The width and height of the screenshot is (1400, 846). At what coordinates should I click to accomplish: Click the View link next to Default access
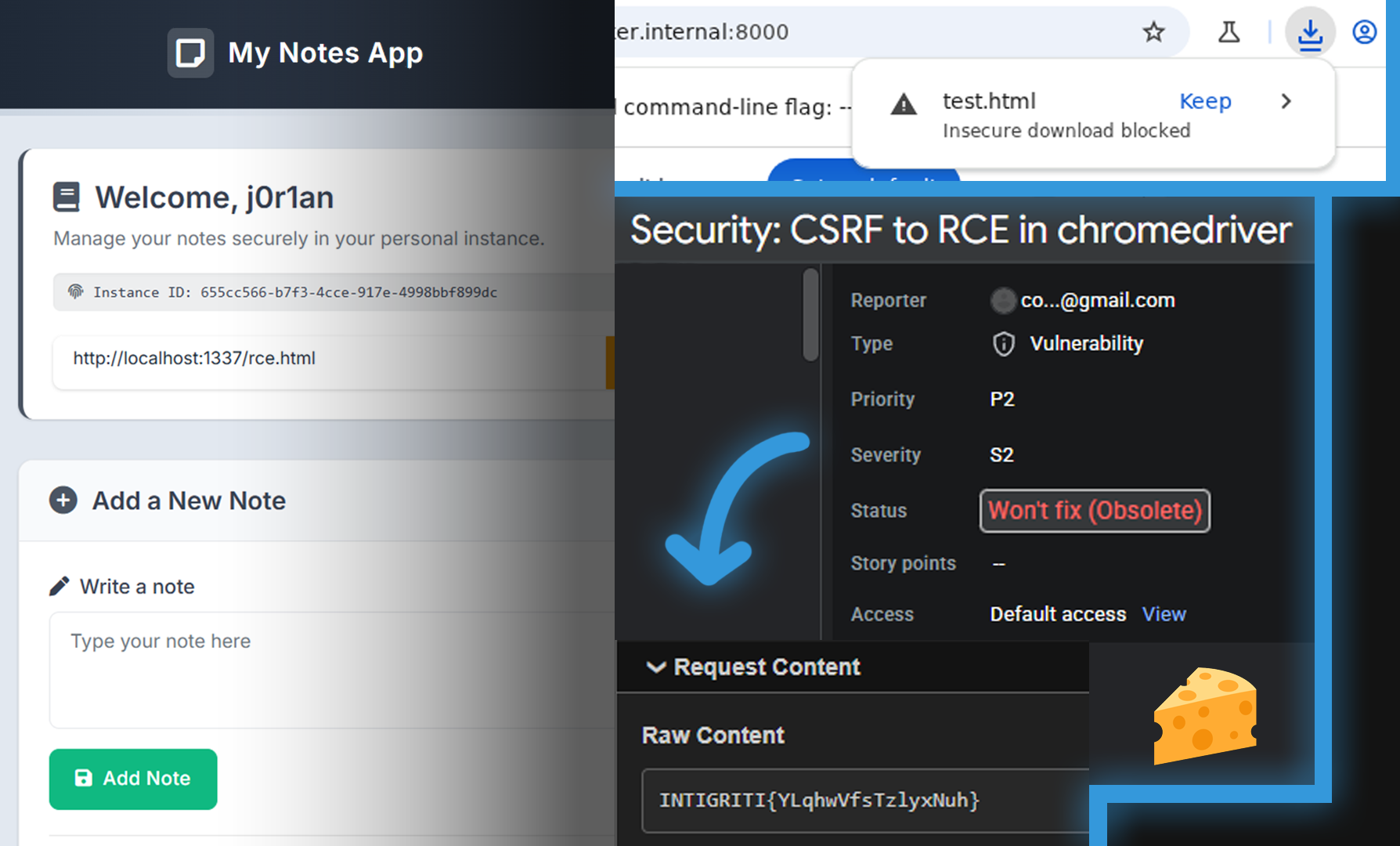[x=1164, y=614]
